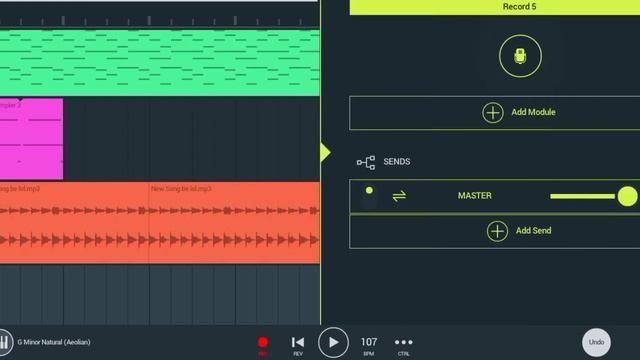This screenshot has height=360, width=640.
Task: Undo the last action
Action: (596, 342)
